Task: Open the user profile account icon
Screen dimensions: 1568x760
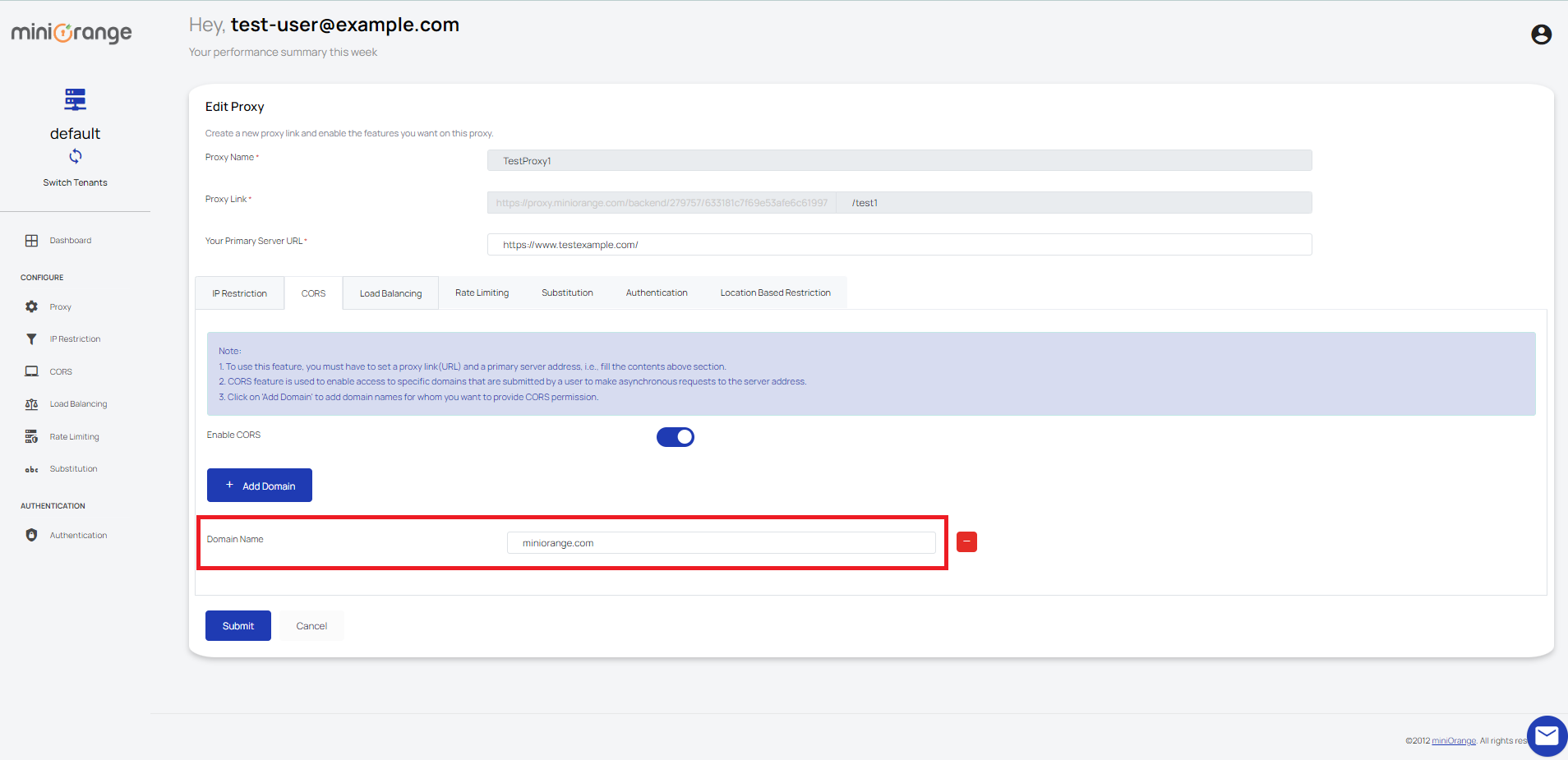Action: click(x=1541, y=35)
